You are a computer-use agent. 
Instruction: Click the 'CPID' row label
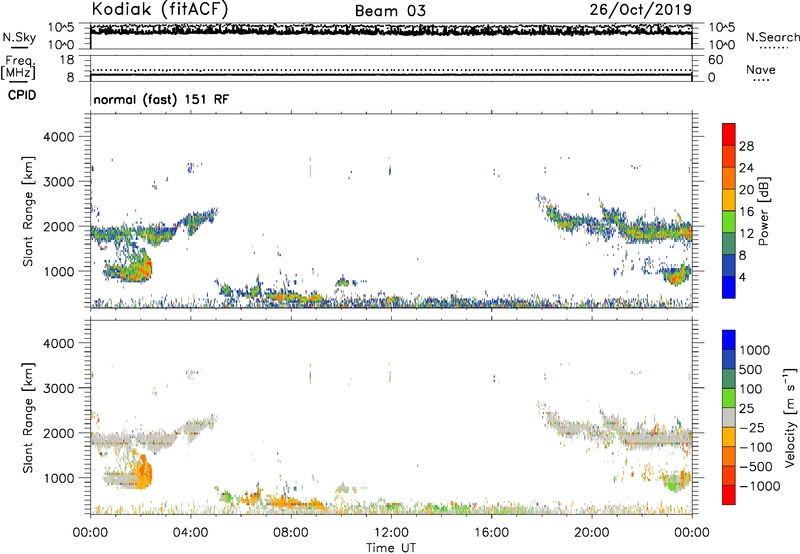click(x=22, y=95)
